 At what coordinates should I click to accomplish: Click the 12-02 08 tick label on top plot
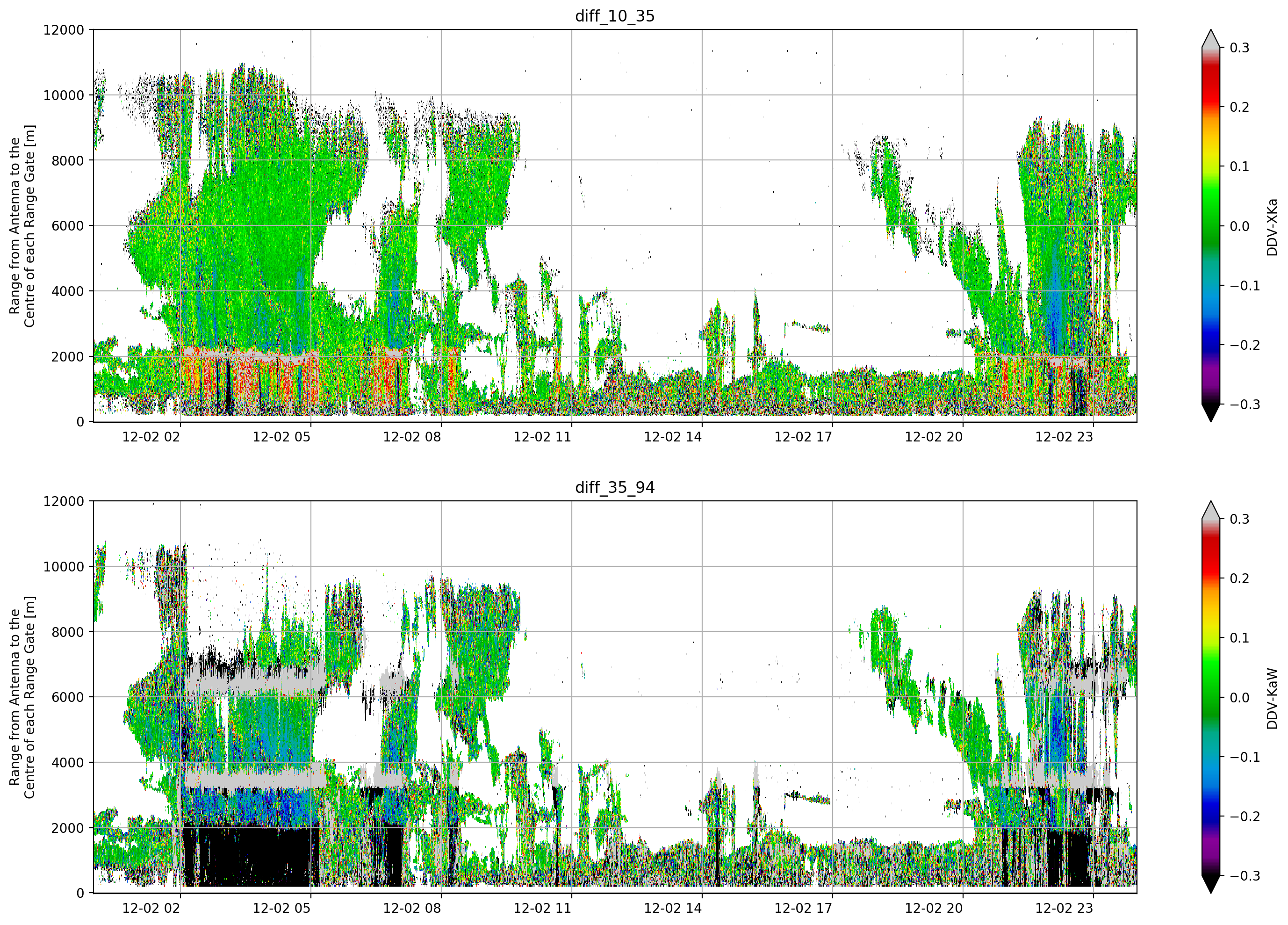[x=412, y=437]
